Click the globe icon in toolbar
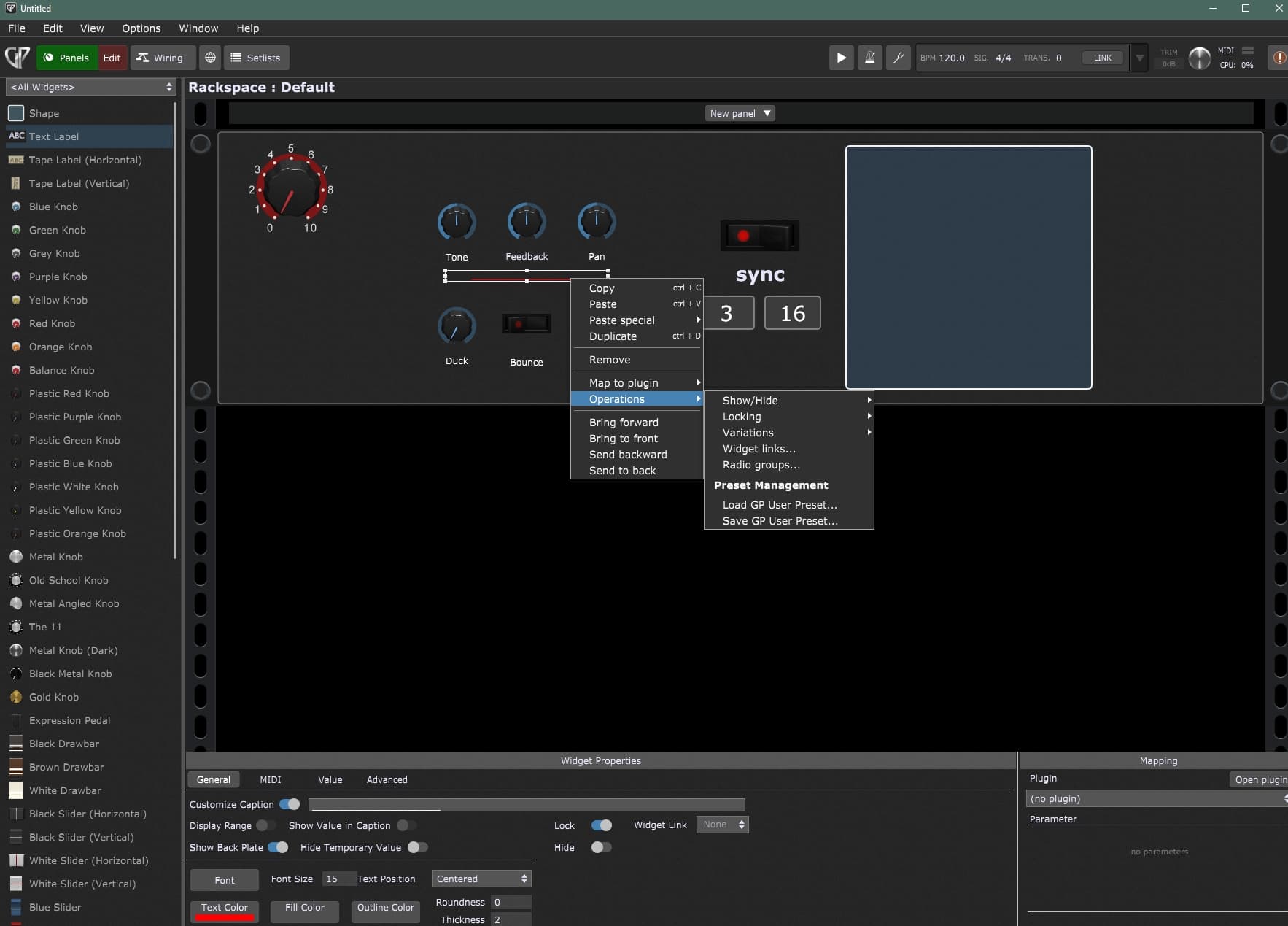The height and width of the screenshot is (926, 1288). click(210, 58)
